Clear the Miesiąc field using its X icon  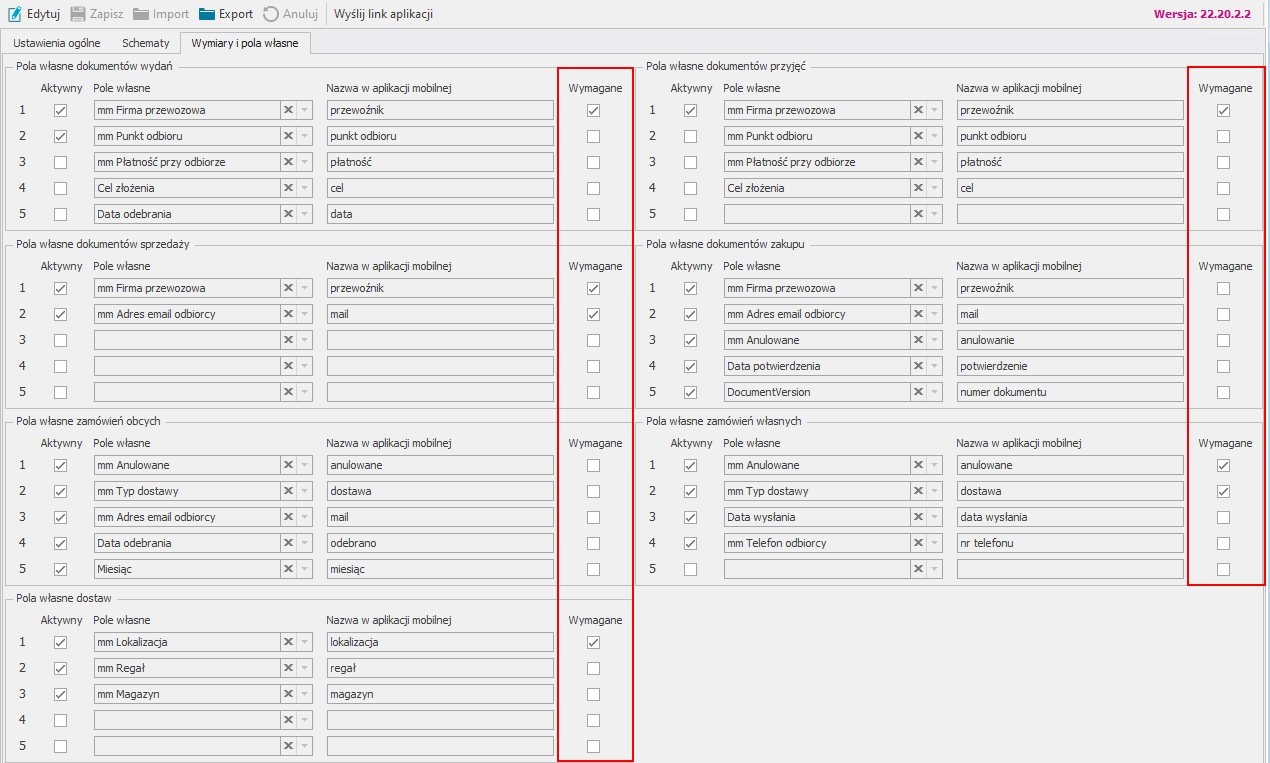pos(288,569)
